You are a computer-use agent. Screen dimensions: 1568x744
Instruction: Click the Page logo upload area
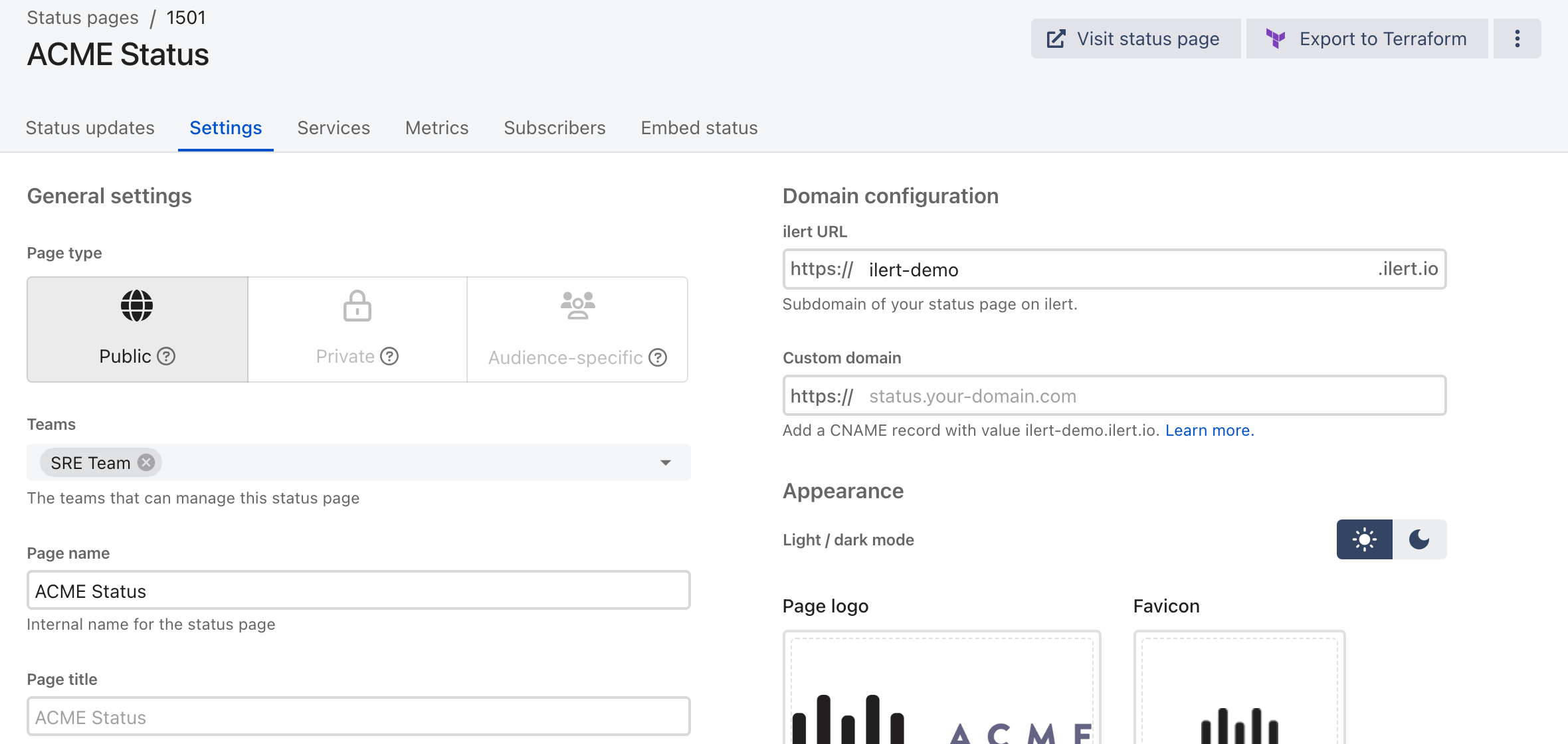(x=941, y=688)
